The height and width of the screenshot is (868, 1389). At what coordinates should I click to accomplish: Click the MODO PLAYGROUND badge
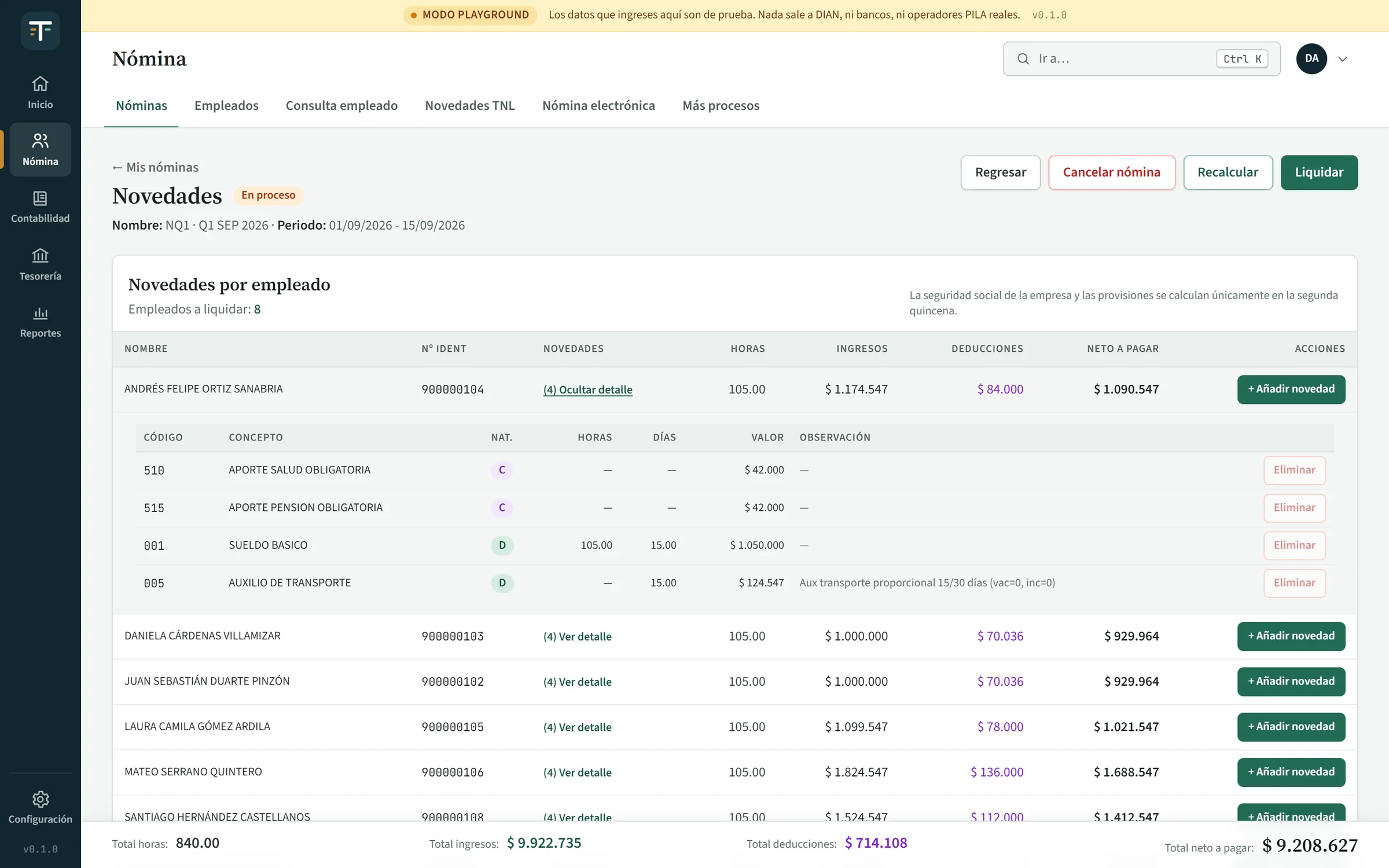470,15
